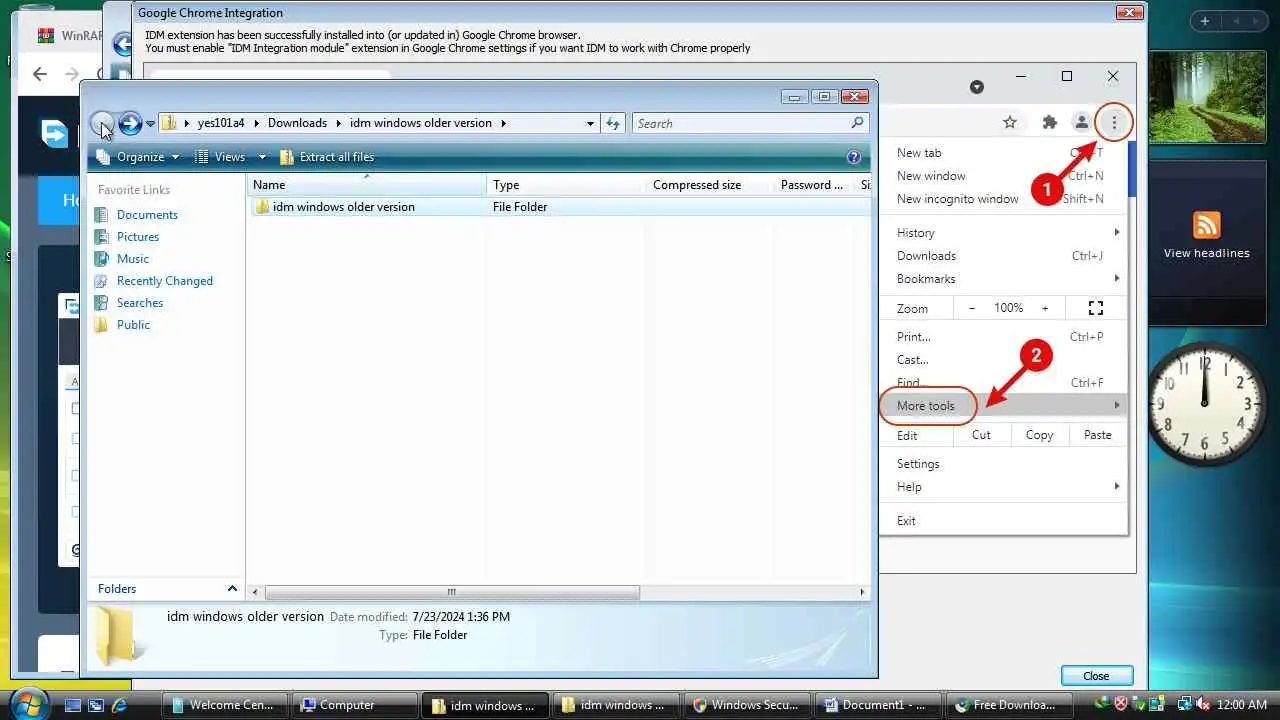Click Copy in the Edit row
The width and height of the screenshot is (1280, 720).
tap(1040, 435)
